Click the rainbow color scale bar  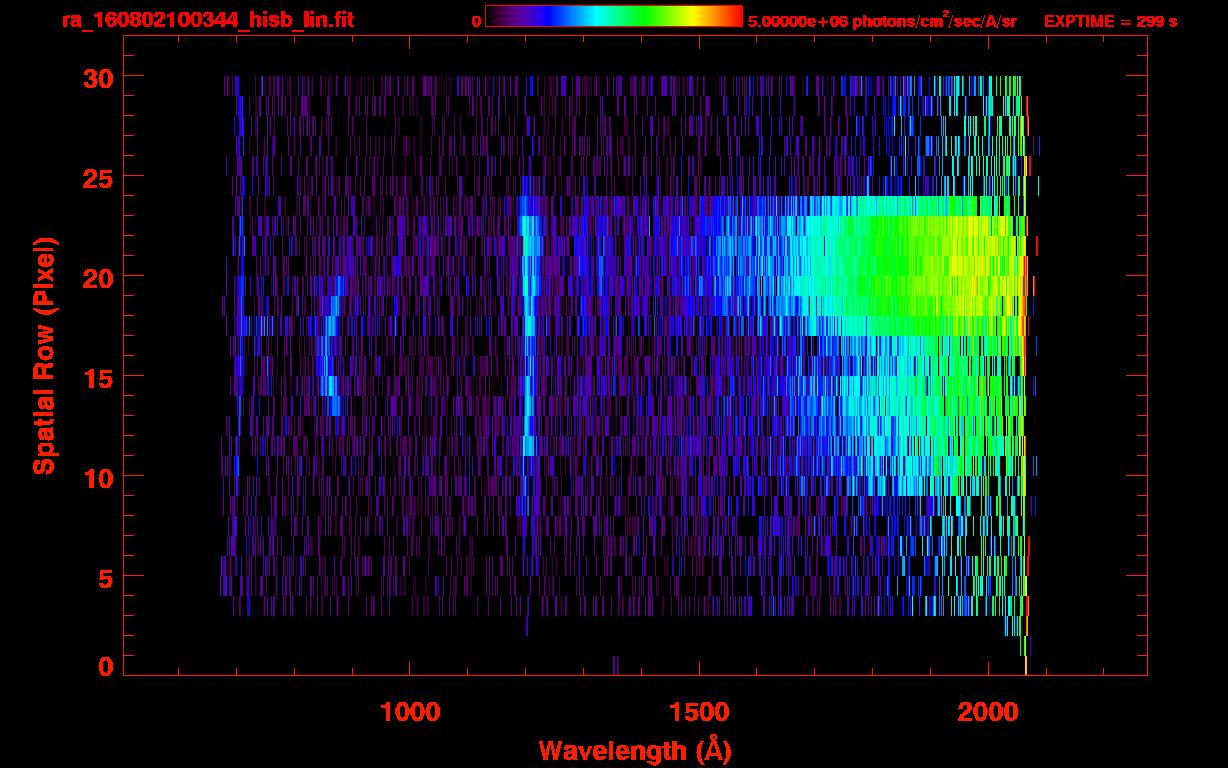[614, 16]
